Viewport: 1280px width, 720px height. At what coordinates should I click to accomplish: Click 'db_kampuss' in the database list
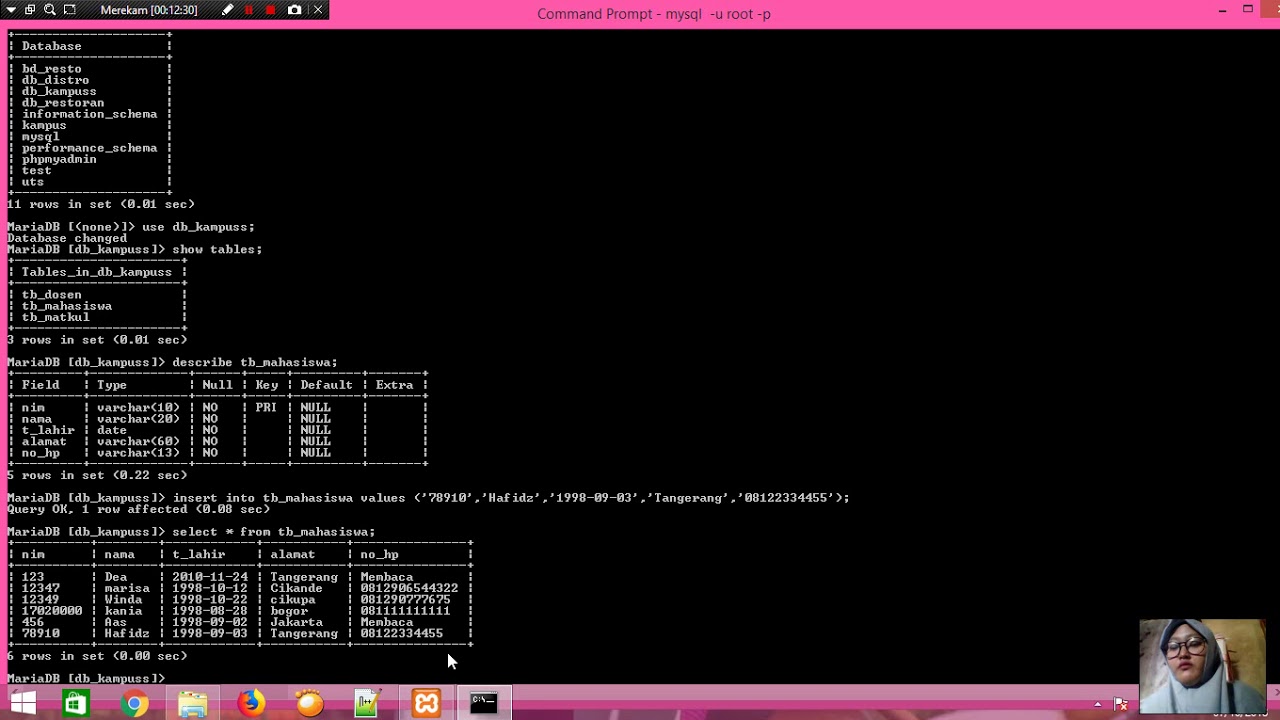[59, 91]
